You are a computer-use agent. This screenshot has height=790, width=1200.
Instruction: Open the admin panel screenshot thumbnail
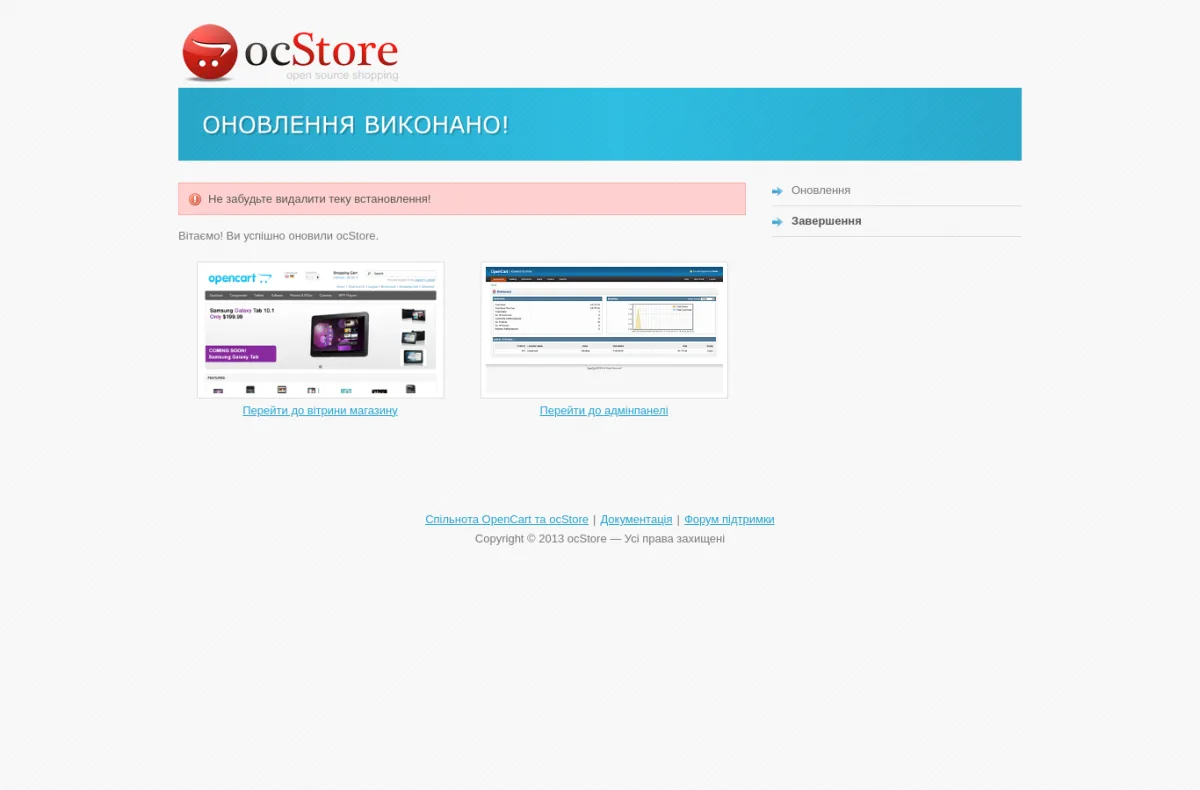(604, 330)
